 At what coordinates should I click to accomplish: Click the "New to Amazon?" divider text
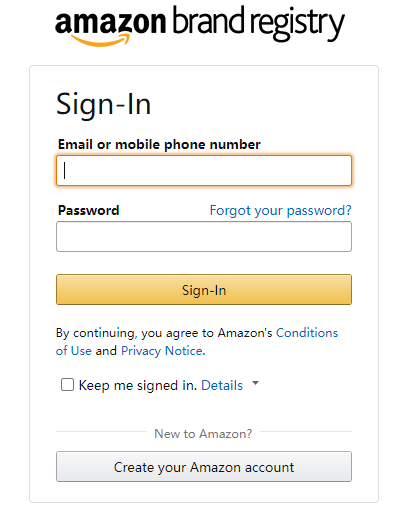(x=203, y=434)
